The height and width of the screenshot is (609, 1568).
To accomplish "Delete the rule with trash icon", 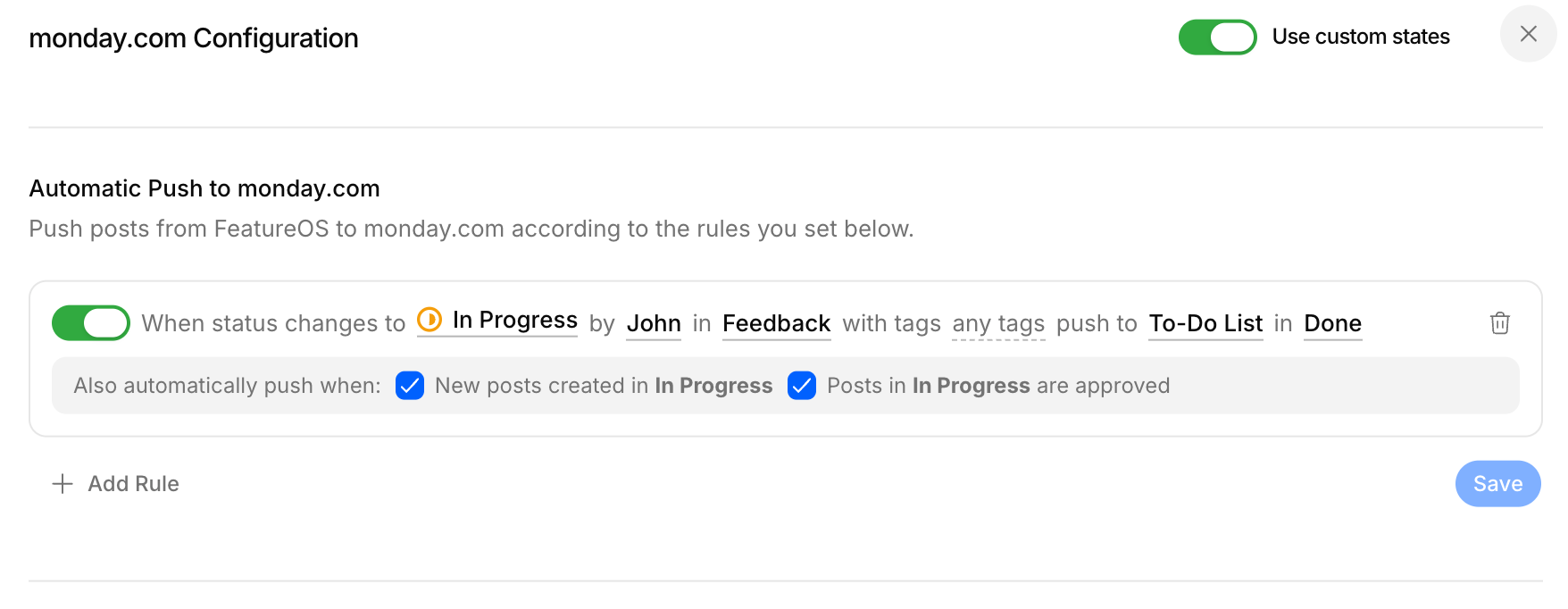I will pyautogui.click(x=1500, y=322).
